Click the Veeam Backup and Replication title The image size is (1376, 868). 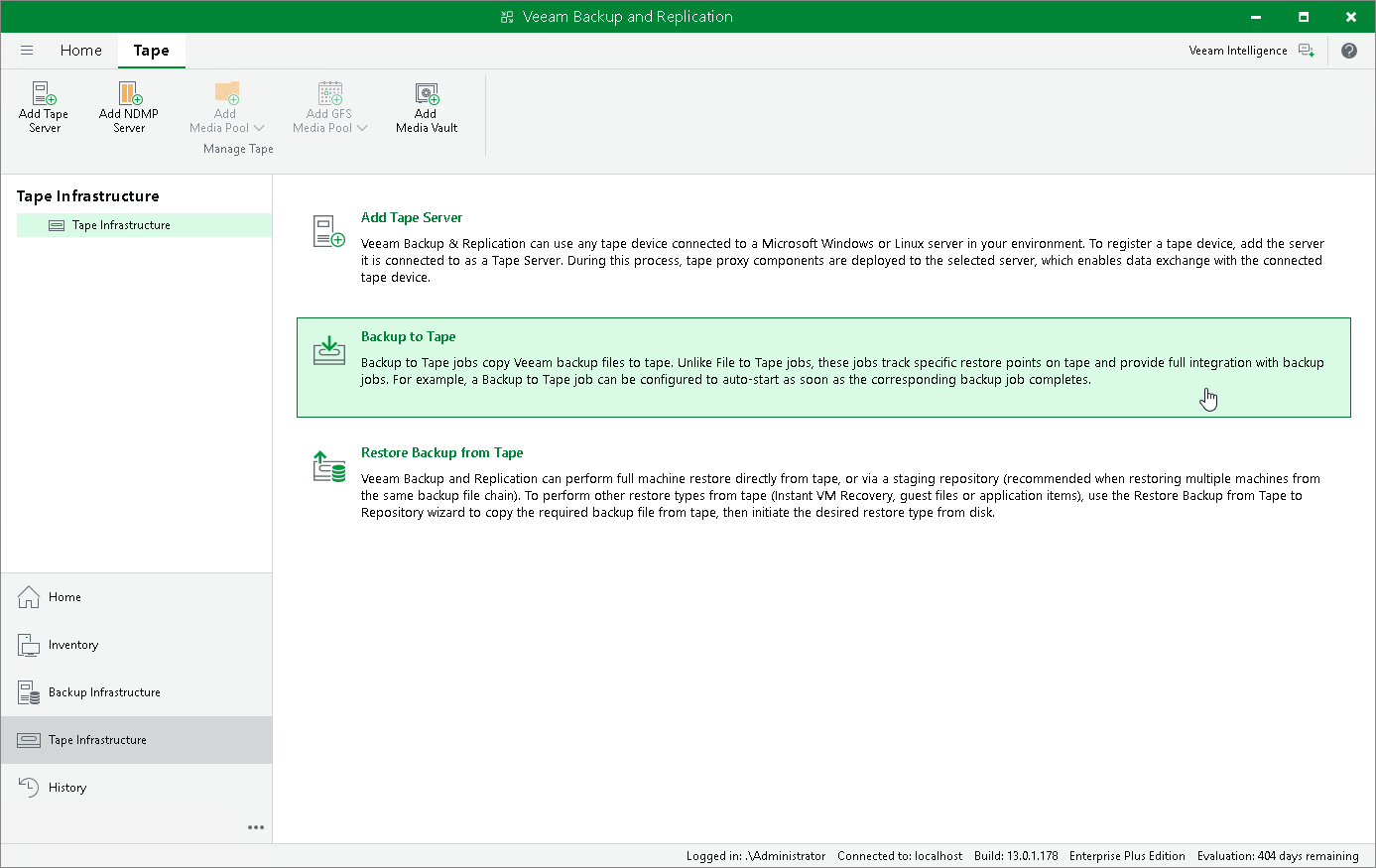coord(627,17)
